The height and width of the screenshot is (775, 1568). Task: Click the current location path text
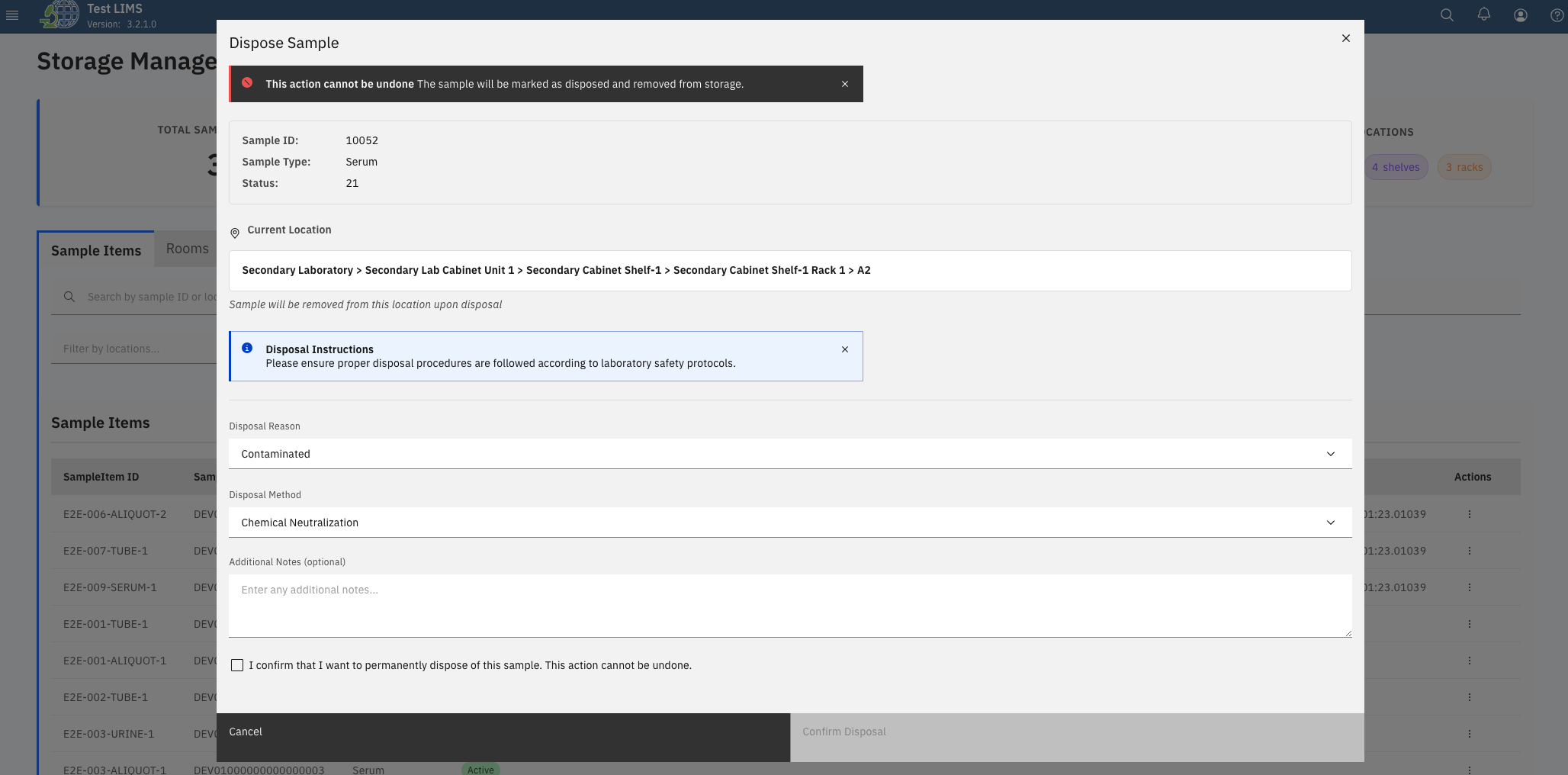coord(556,270)
